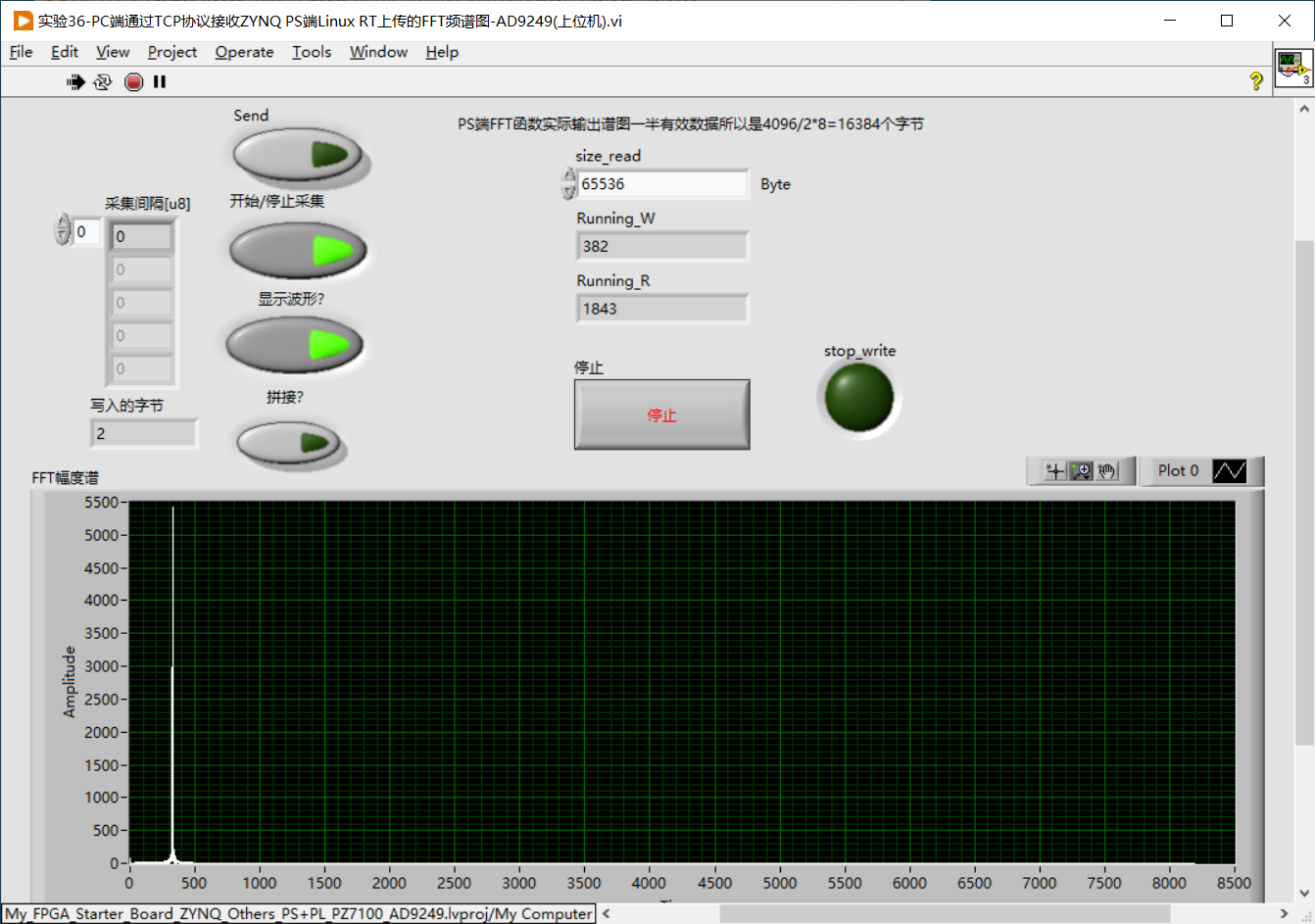Click the Y-axis 0 scale label
The height and width of the screenshot is (924, 1315).
click(x=115, y=863)
